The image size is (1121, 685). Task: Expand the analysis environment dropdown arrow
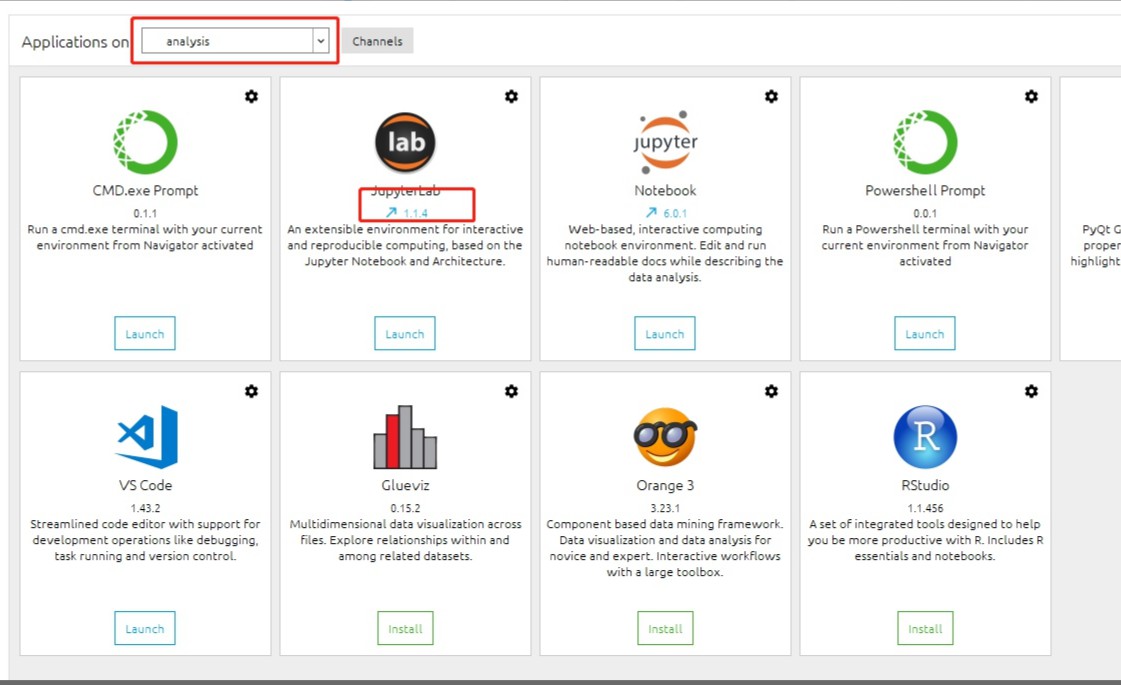[321, 41]
